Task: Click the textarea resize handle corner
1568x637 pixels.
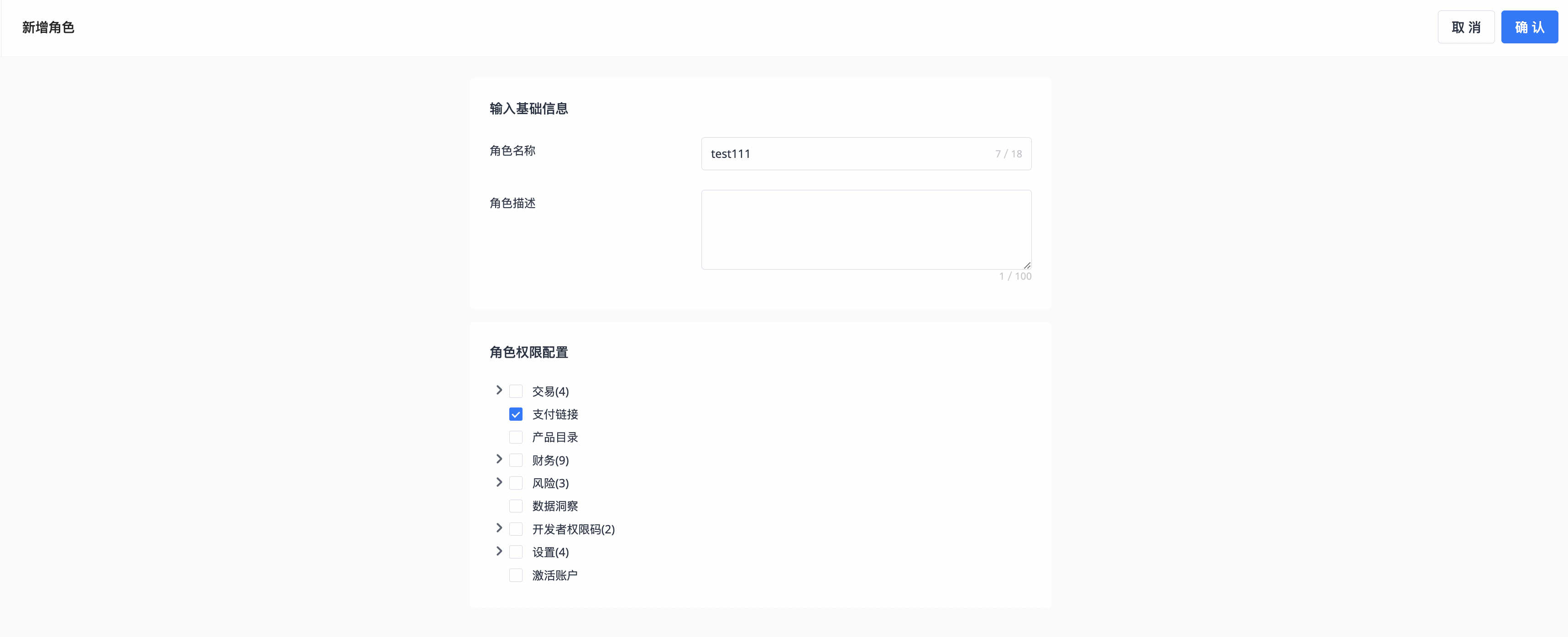Action: [1027, 265]
